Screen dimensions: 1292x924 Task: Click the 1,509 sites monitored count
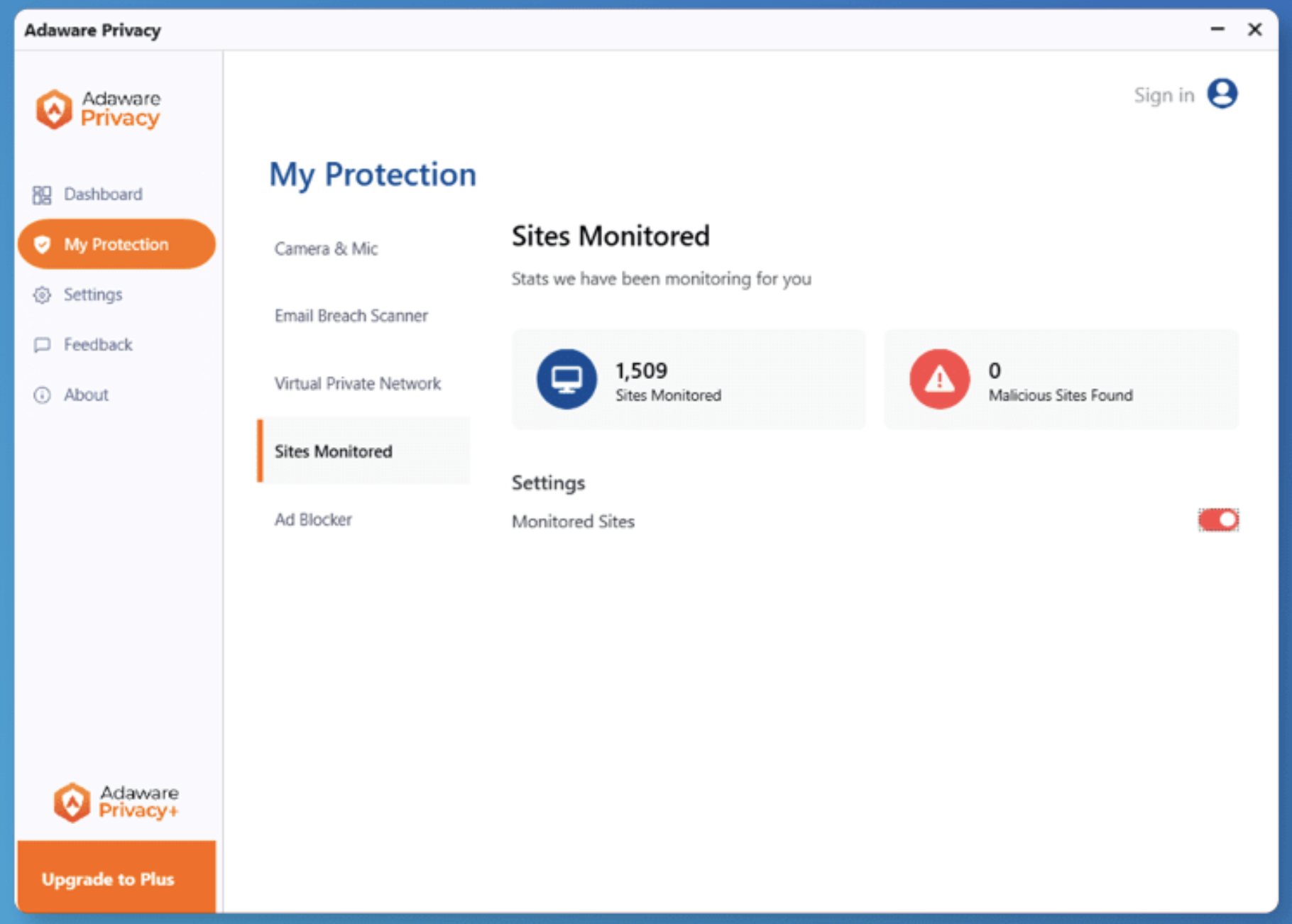(x=641, y=370)
